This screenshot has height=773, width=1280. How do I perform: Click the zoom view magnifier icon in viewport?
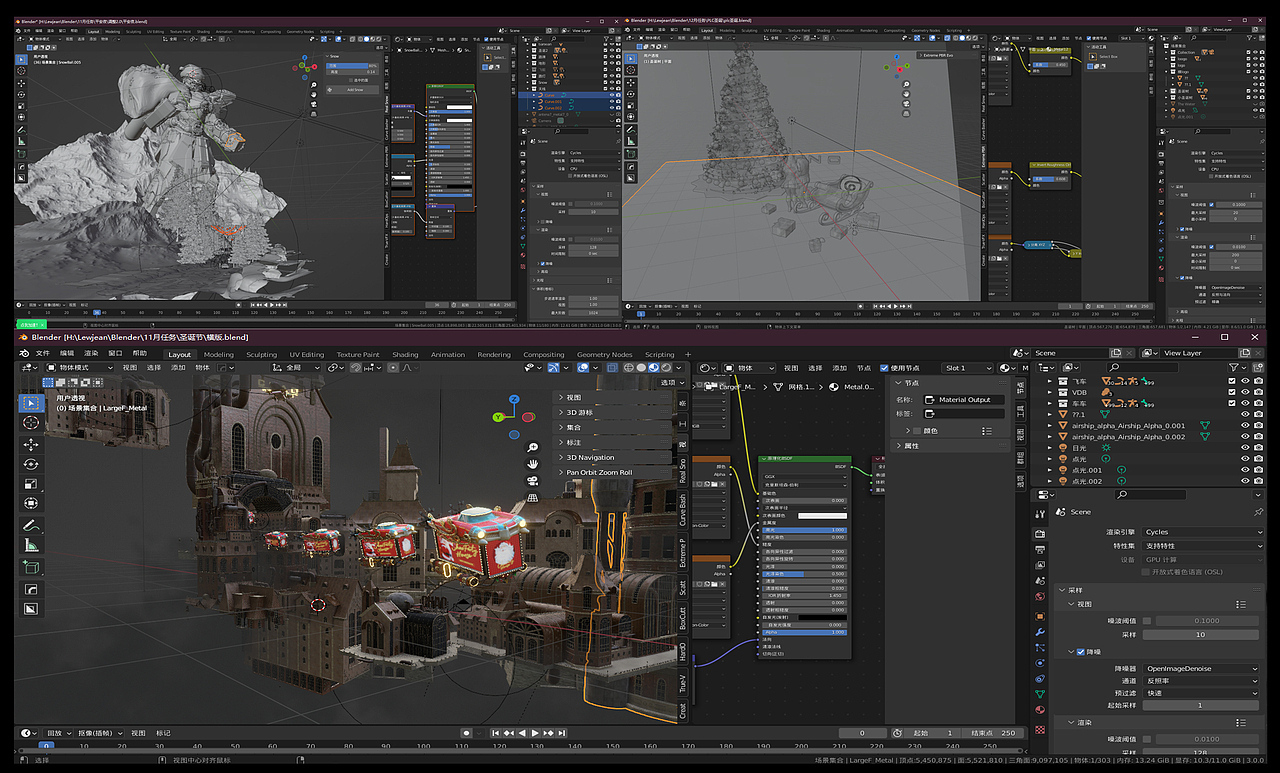click(x=534, y=447)
